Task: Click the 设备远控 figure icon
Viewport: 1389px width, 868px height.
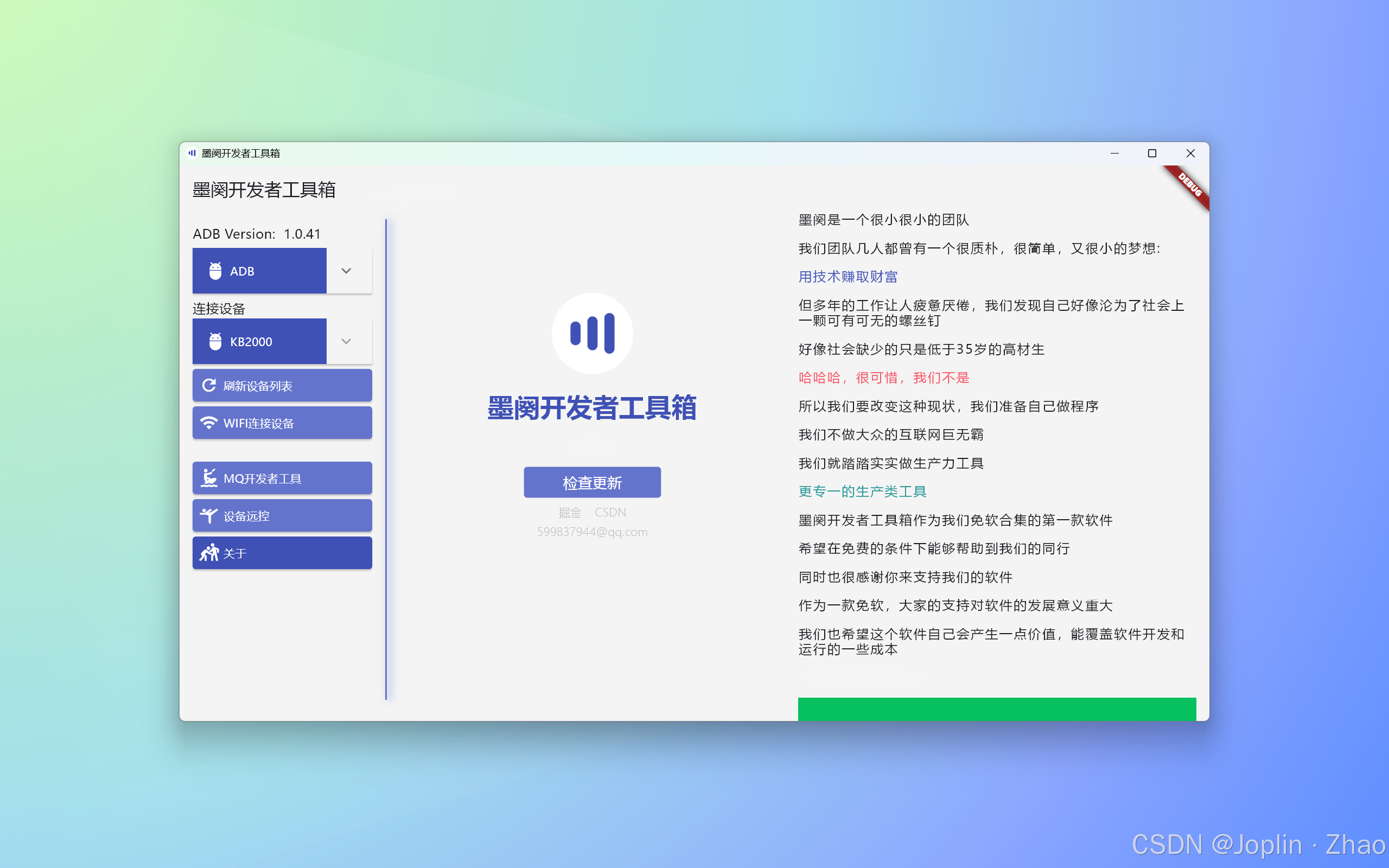Action: coord(209,515)
